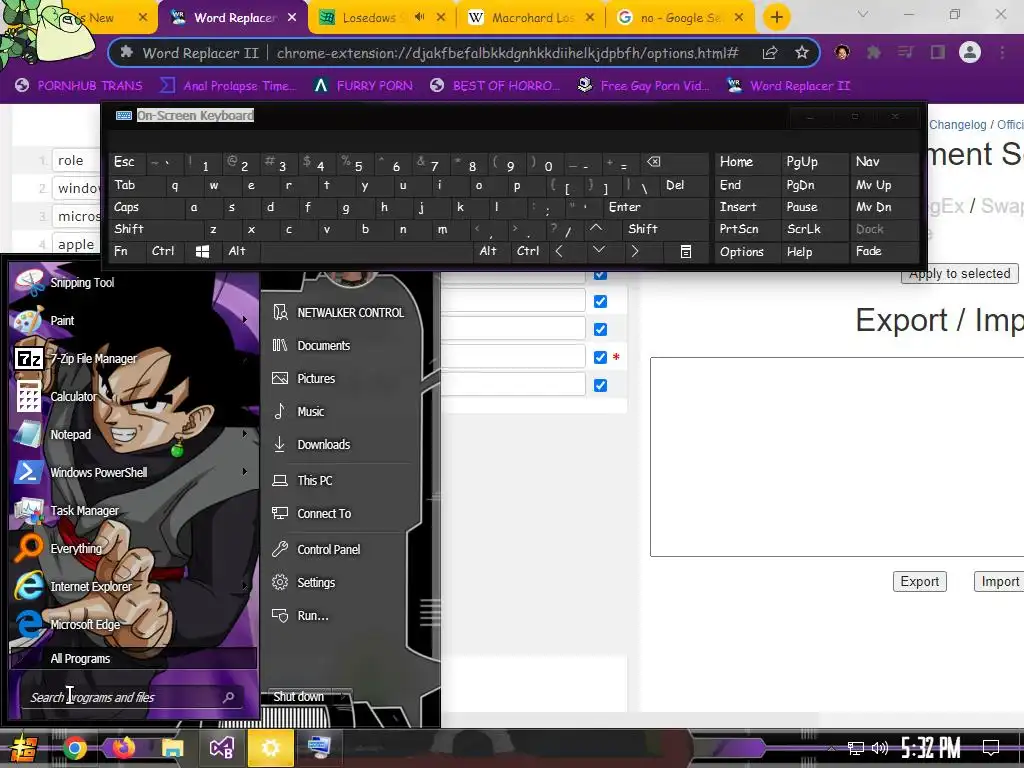
Task: Open a new Chrome tab
Action: pos(776,18)
